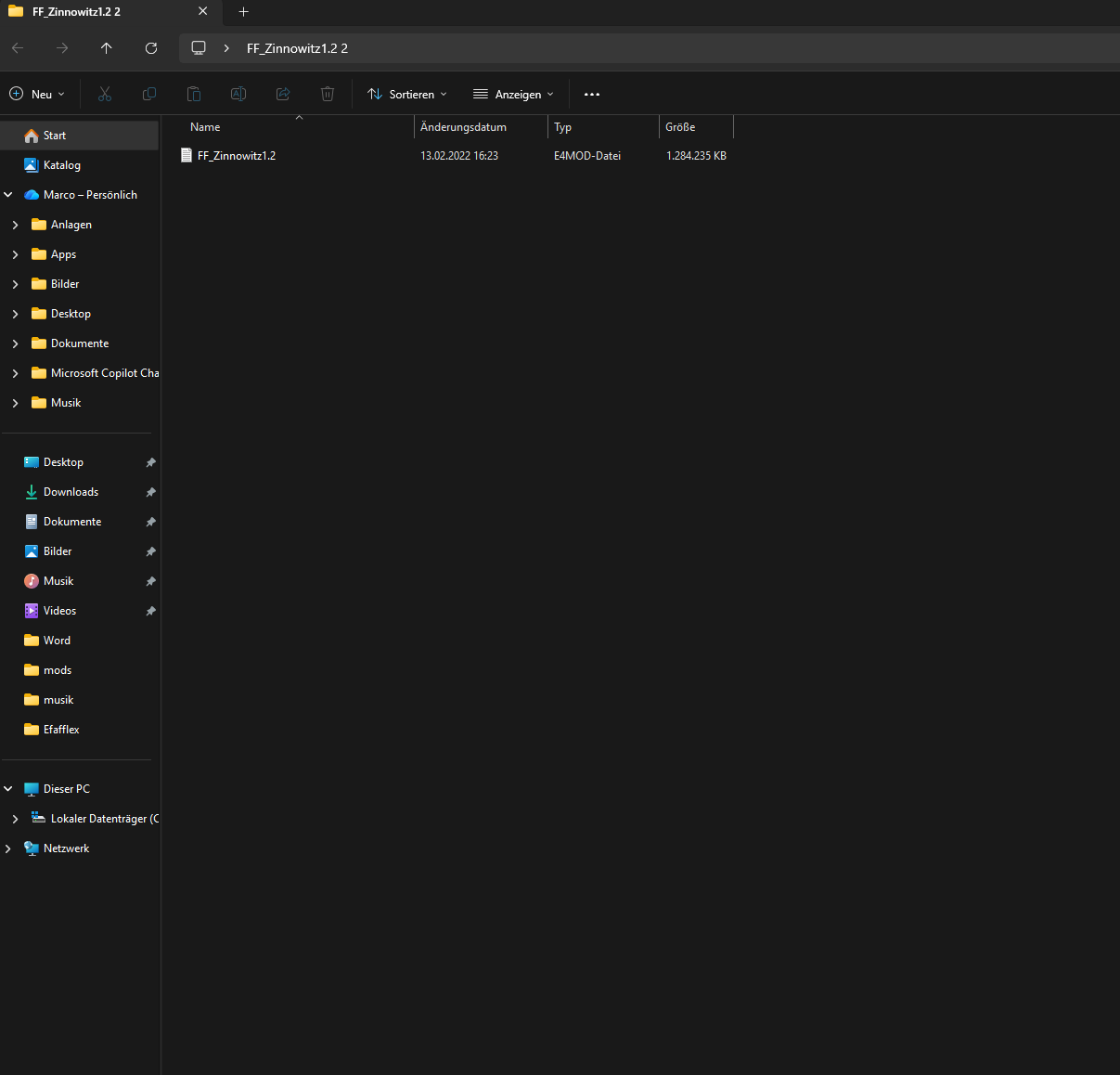1120x1075 pixels.
Task: Click the Copy icon in toolbar
Action: coord(149,94)
